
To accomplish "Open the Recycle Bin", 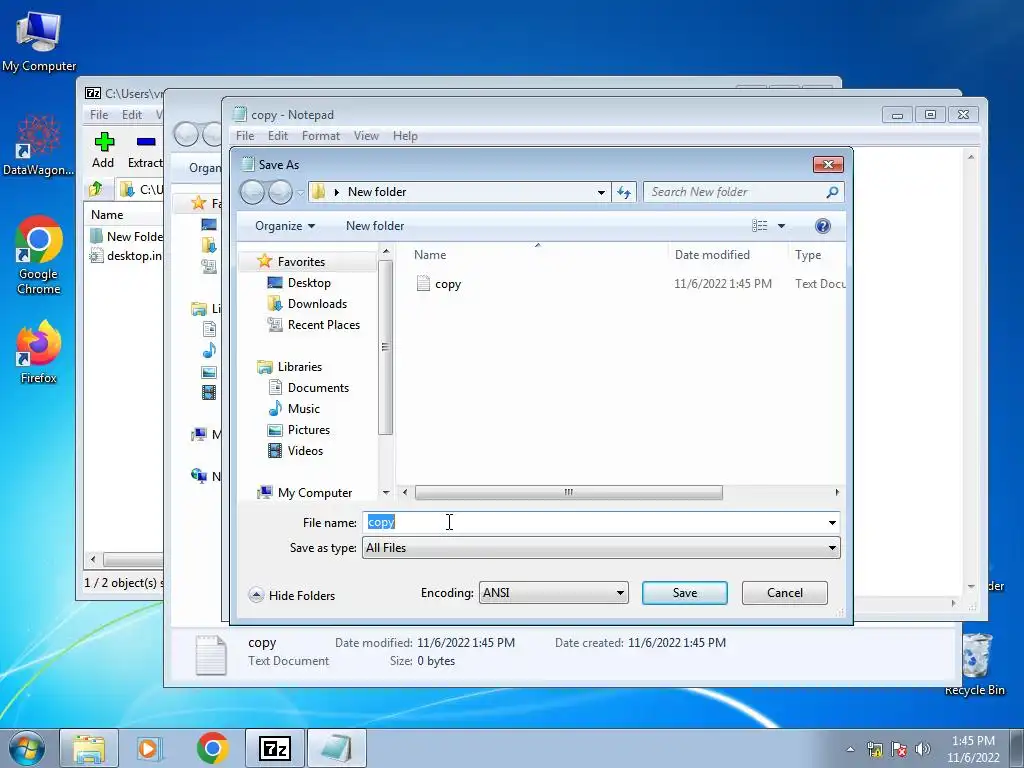I will coord(976,664).
